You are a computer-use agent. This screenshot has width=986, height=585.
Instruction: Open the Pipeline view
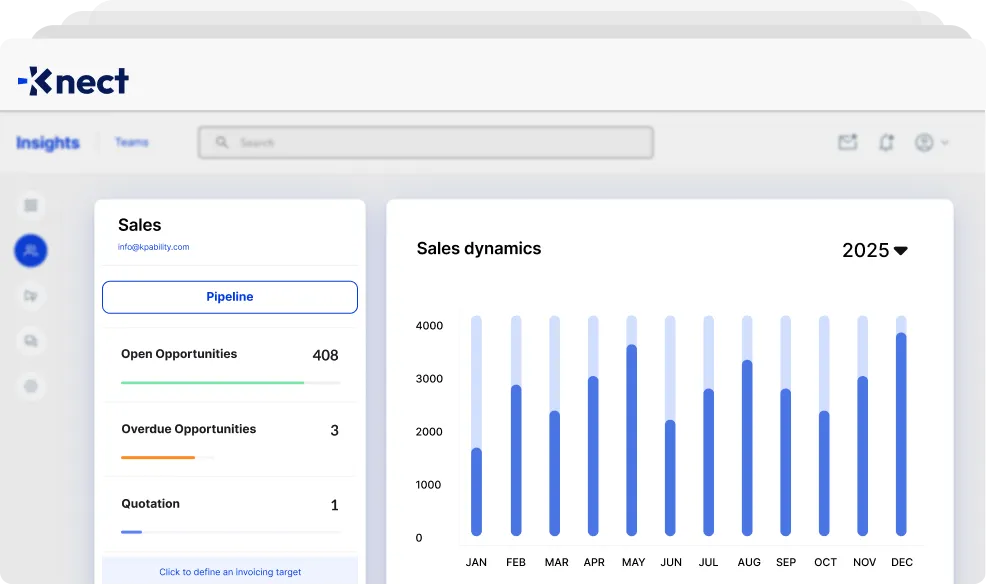pyautogui.click(x=229, y=296)
